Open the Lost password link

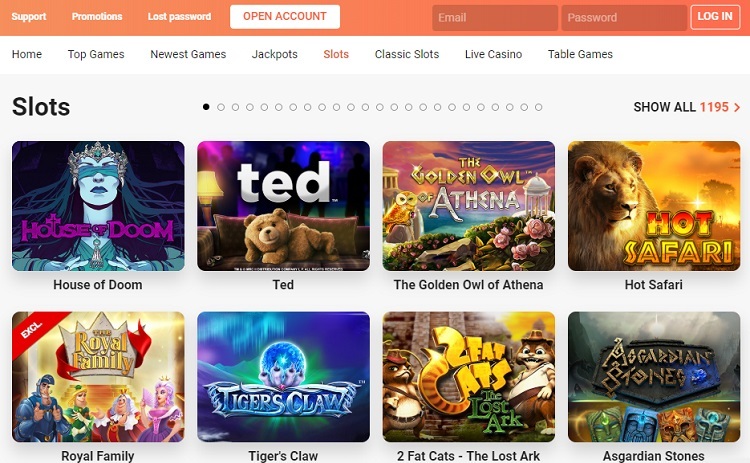point(179,16)
